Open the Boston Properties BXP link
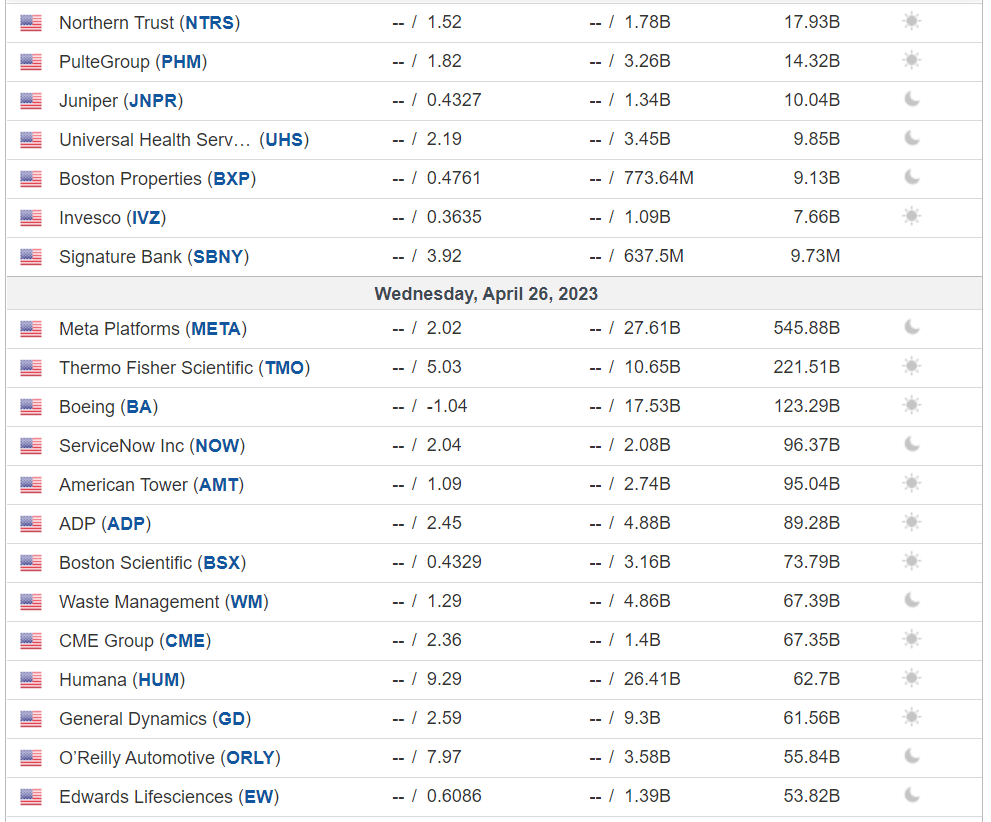 click(232, 179)
